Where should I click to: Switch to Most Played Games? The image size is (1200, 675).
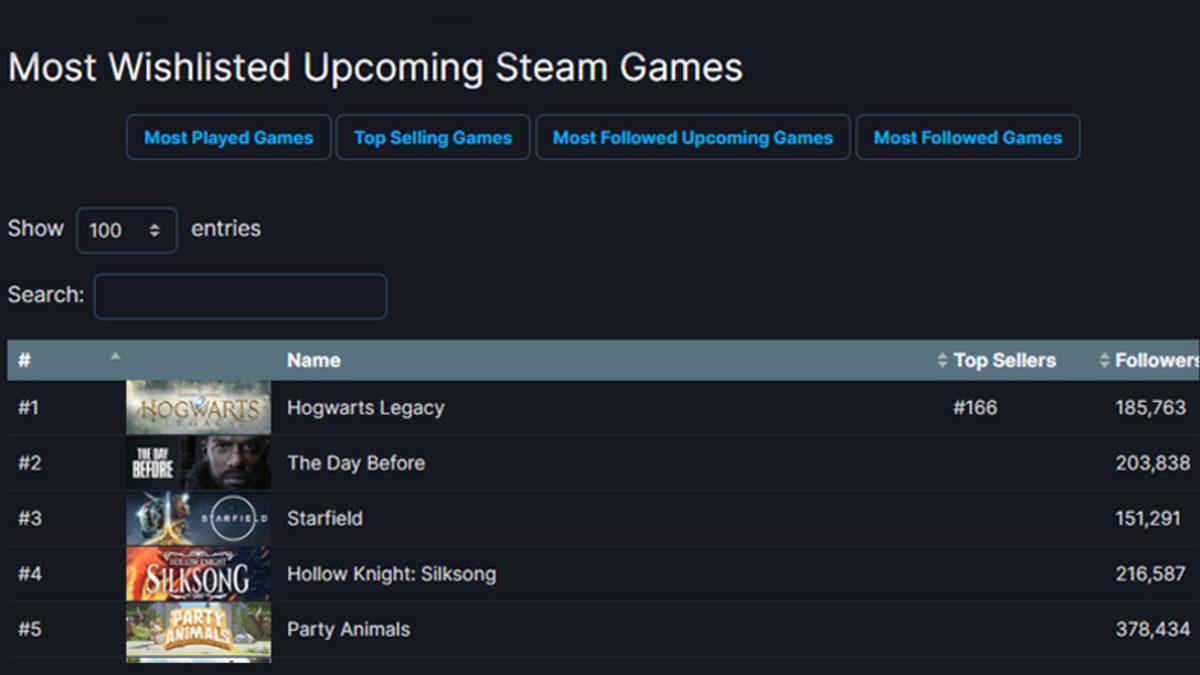tap(228, 137)
